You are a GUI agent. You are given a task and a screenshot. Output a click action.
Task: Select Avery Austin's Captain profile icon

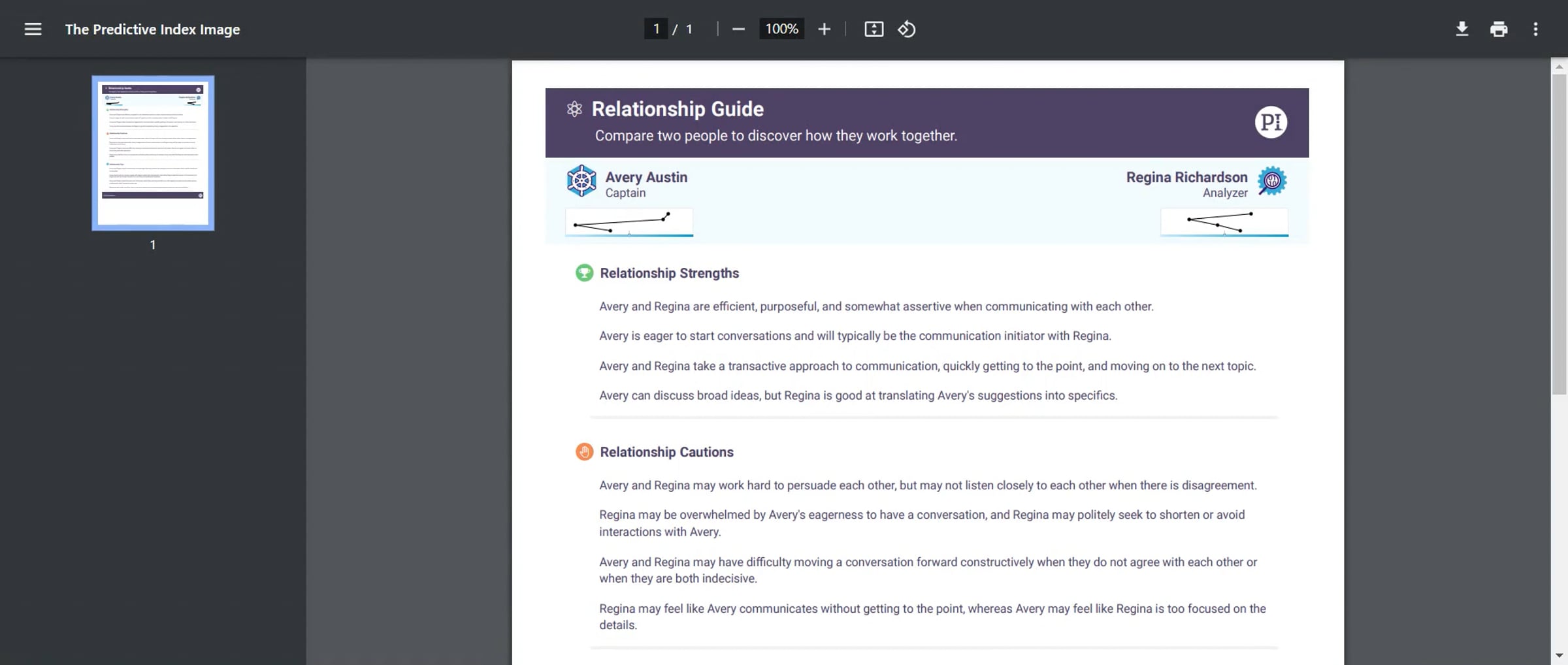(582, 181)
